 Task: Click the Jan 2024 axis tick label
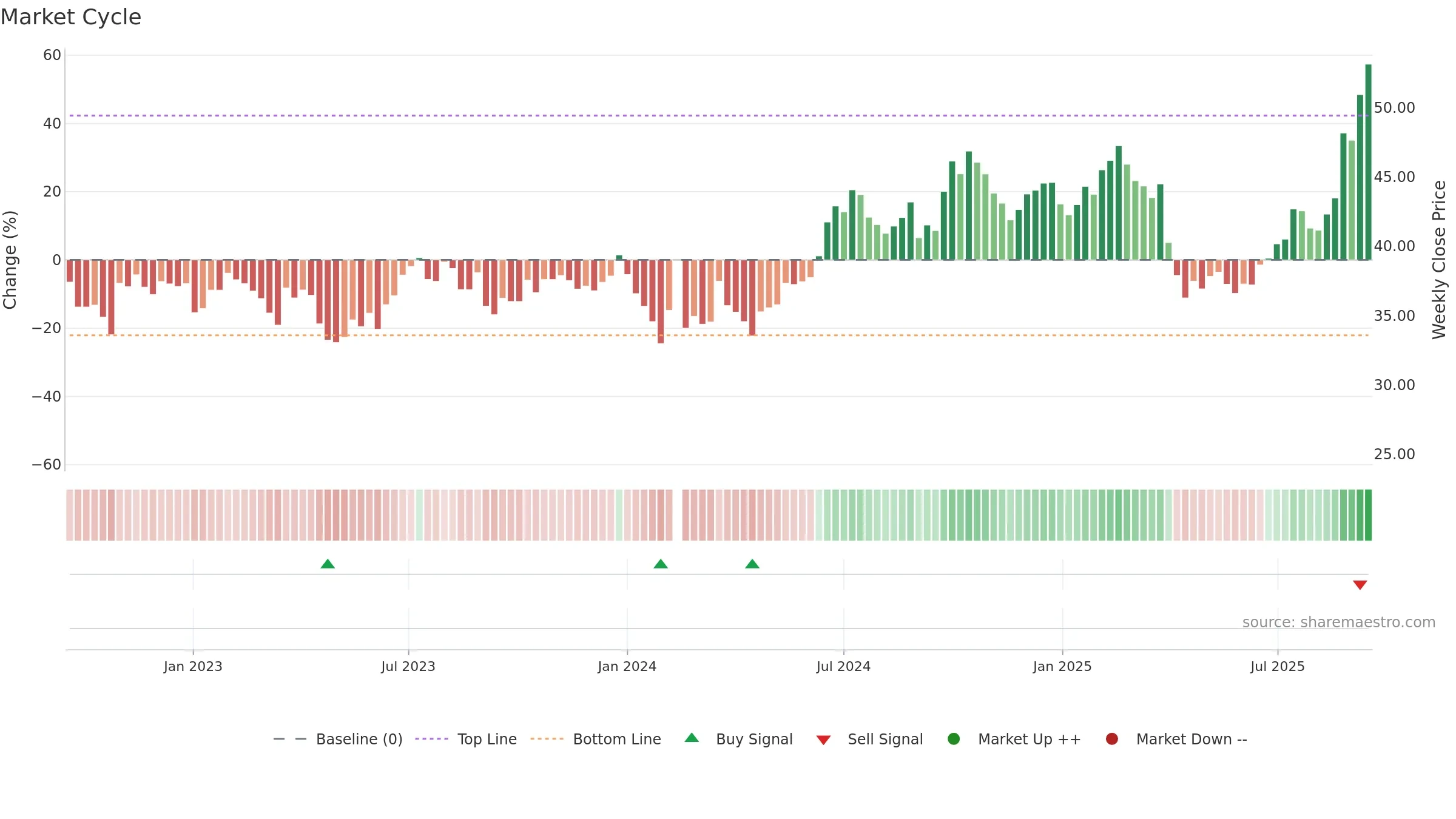(x=627, y=667)
